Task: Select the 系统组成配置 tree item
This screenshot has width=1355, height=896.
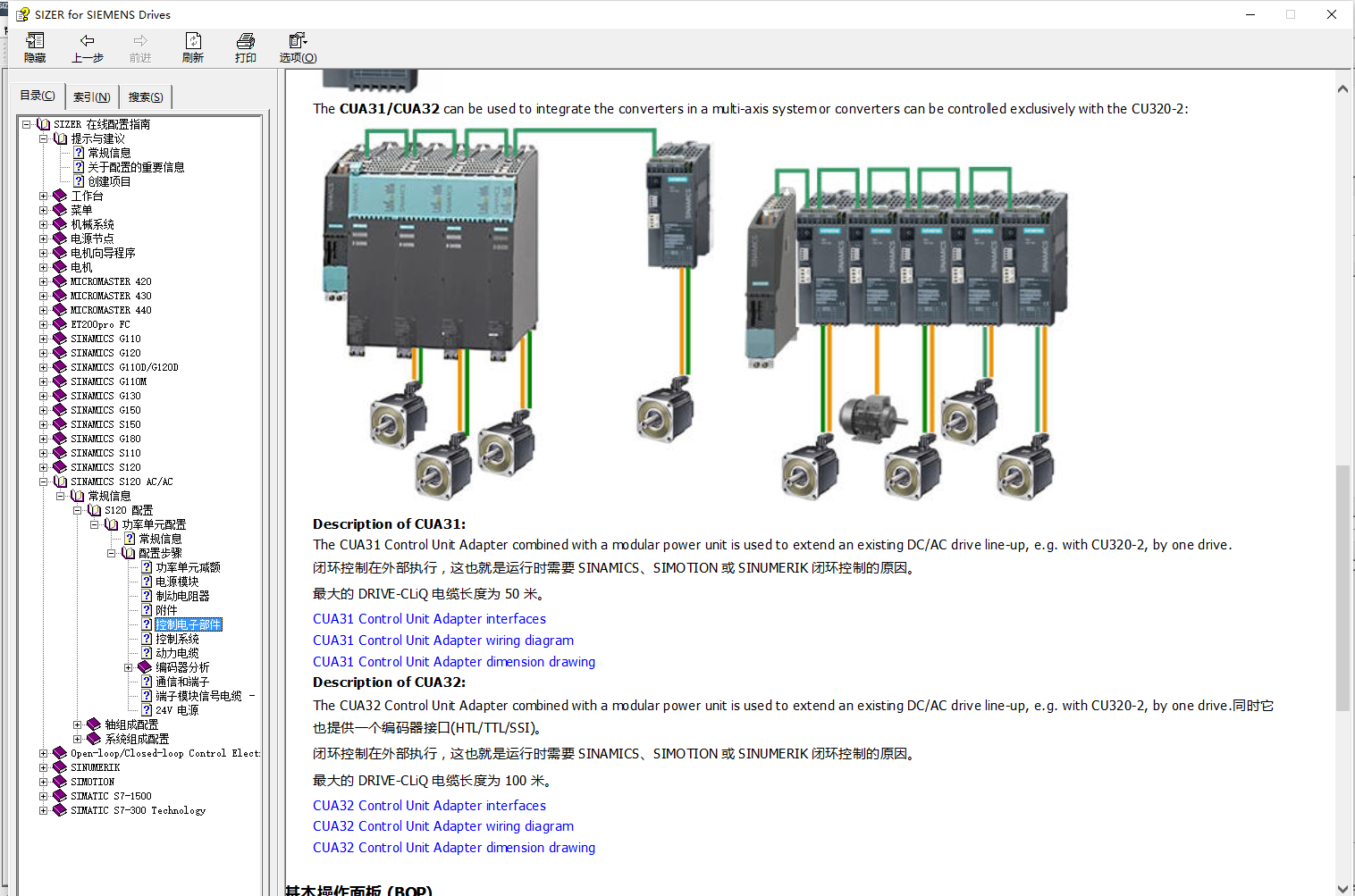Action: point(137,739)
